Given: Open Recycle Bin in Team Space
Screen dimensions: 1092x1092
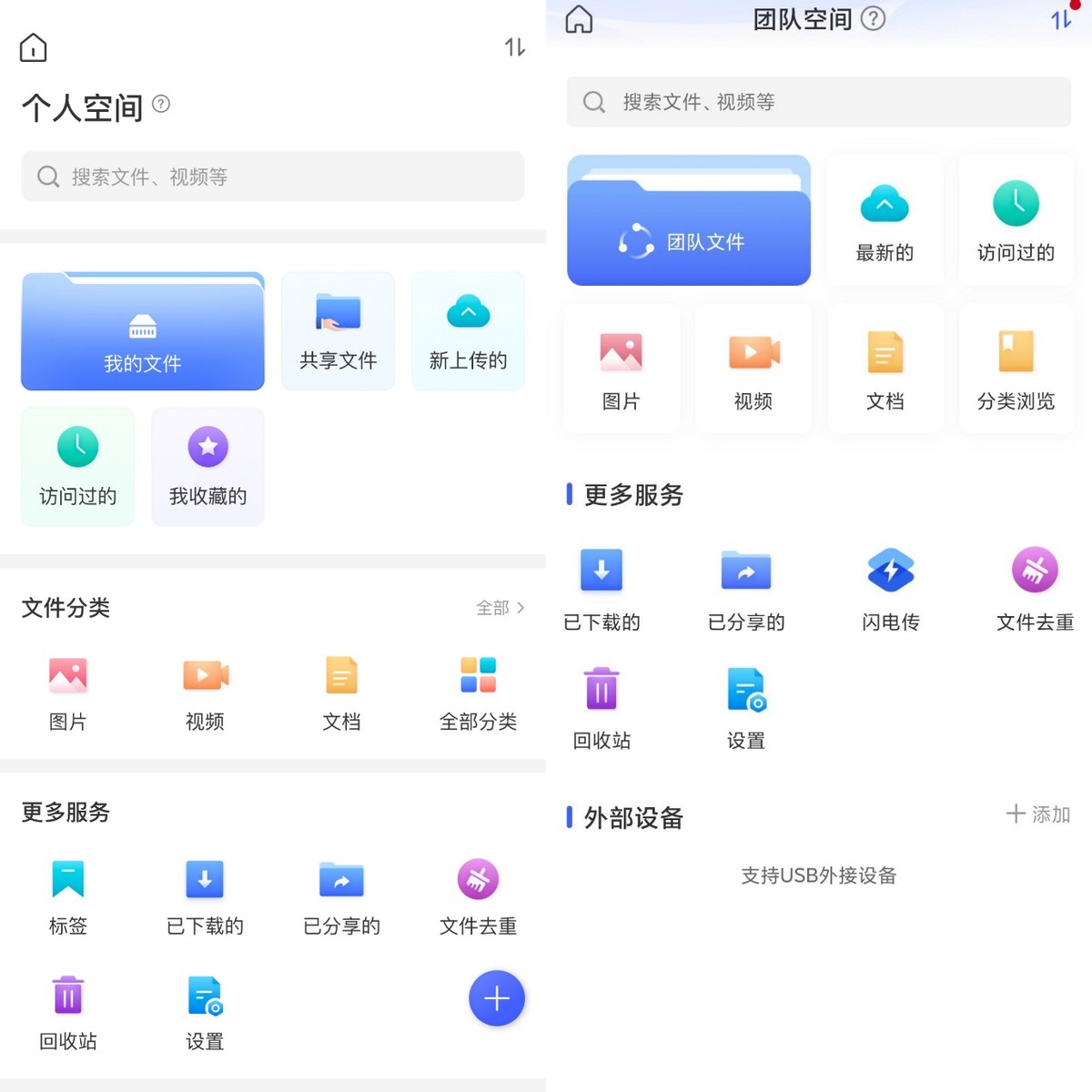Looking at the screenshot, I should (601, 705).
